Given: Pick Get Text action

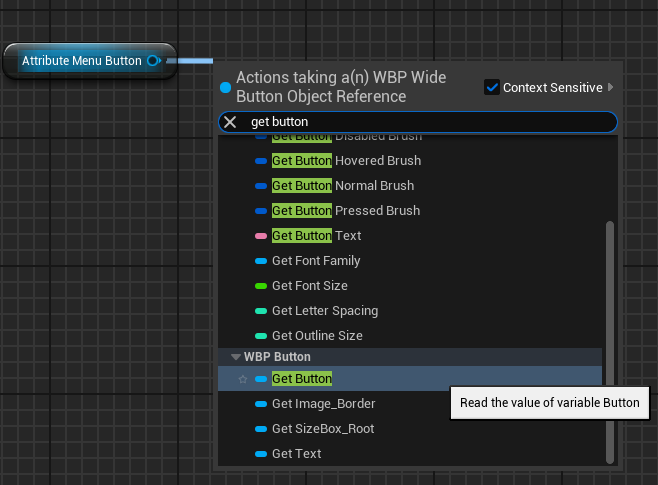Looking at the screenshot, I should [x=410, y=454].
